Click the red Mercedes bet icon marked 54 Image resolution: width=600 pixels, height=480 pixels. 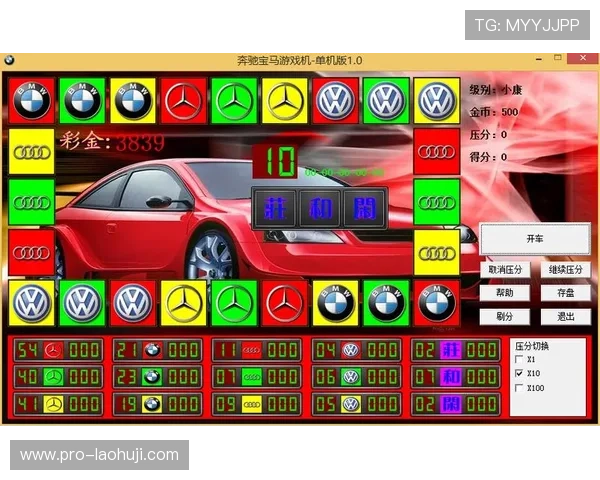53,350
